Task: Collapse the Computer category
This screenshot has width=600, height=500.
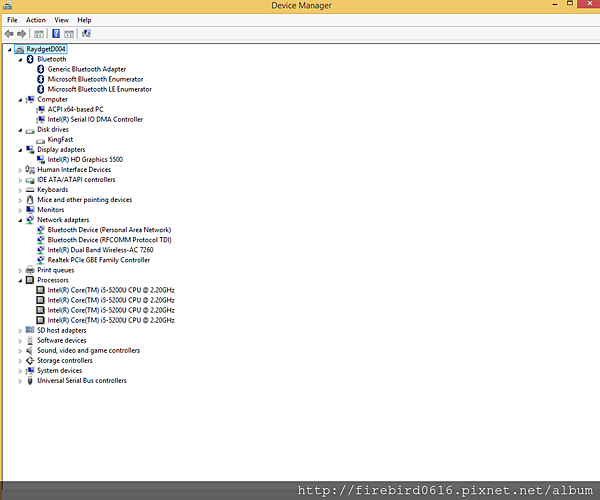Action: [x=20, y=100]
